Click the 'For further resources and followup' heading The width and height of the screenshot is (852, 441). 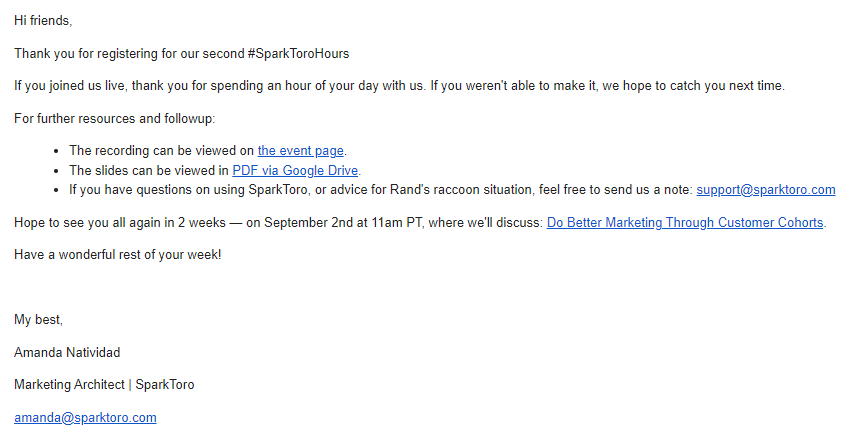click(115, 118)
